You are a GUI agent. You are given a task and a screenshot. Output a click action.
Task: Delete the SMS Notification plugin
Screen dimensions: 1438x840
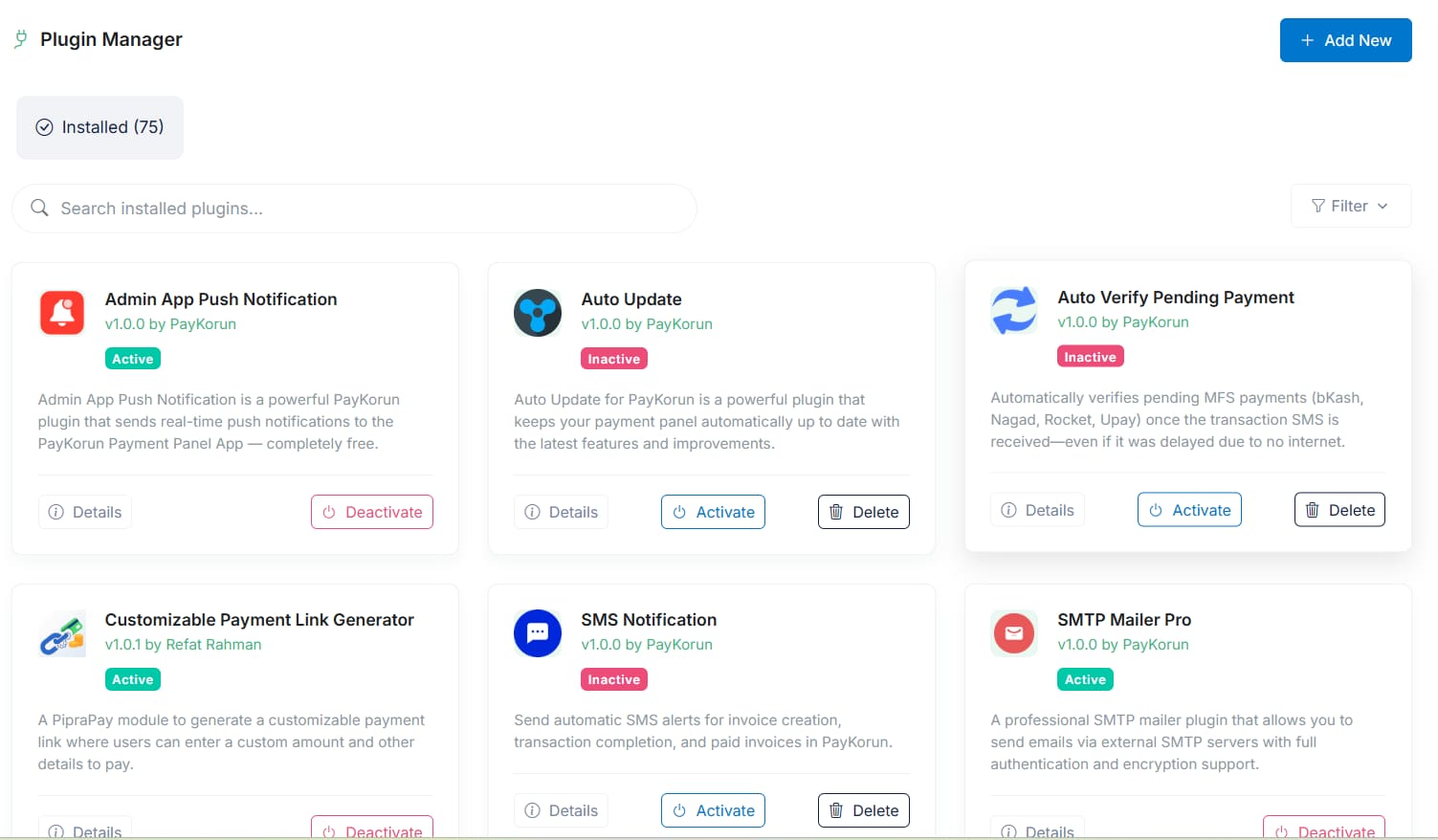[x=863, y=810]
